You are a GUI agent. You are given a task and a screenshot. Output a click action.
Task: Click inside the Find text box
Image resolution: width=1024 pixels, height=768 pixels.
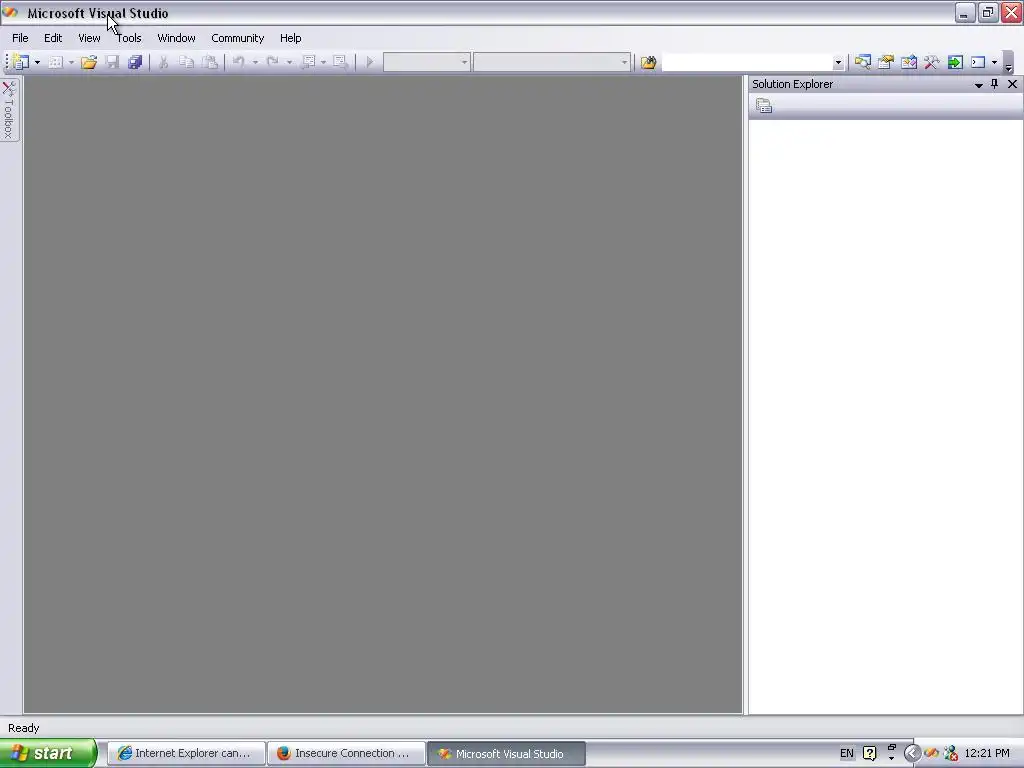pyautogui.click(x=747, y=62)
